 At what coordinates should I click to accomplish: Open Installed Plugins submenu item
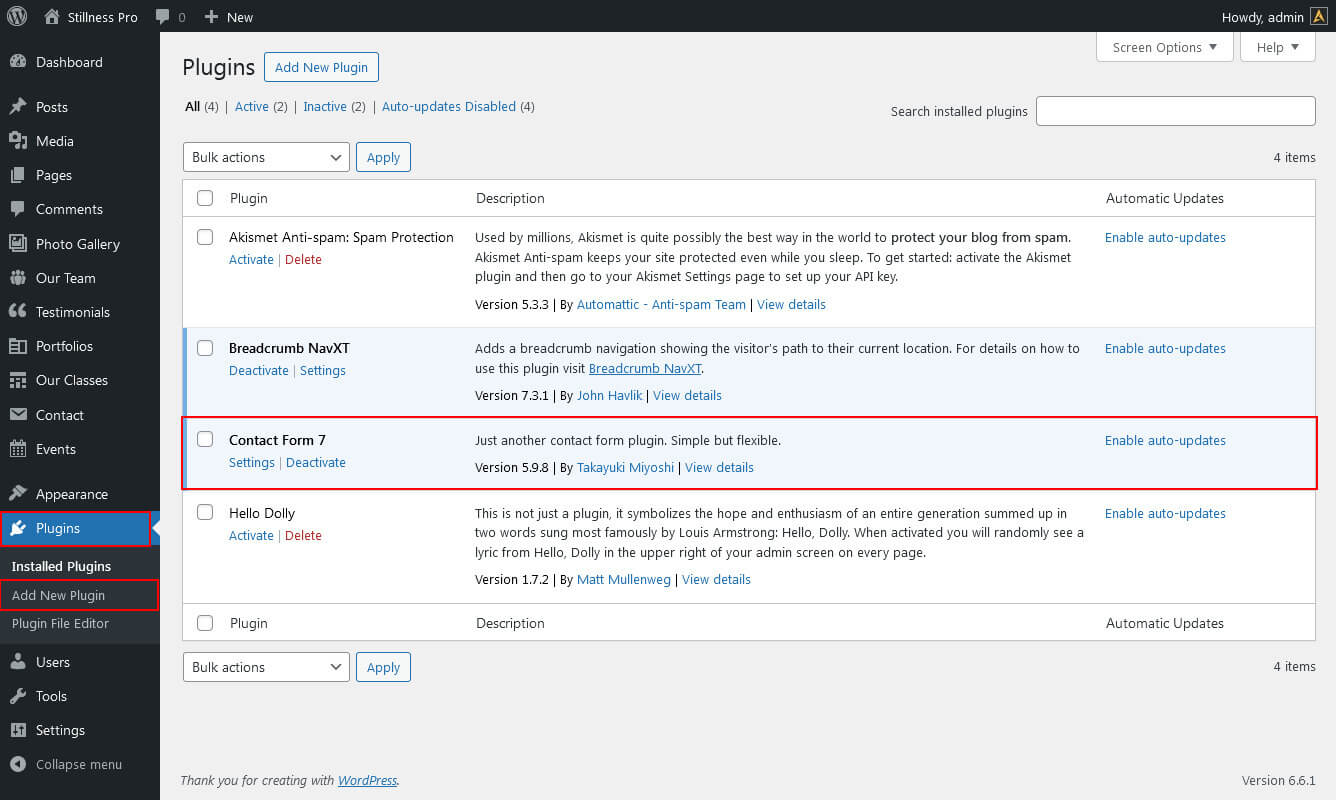[61, 566]
